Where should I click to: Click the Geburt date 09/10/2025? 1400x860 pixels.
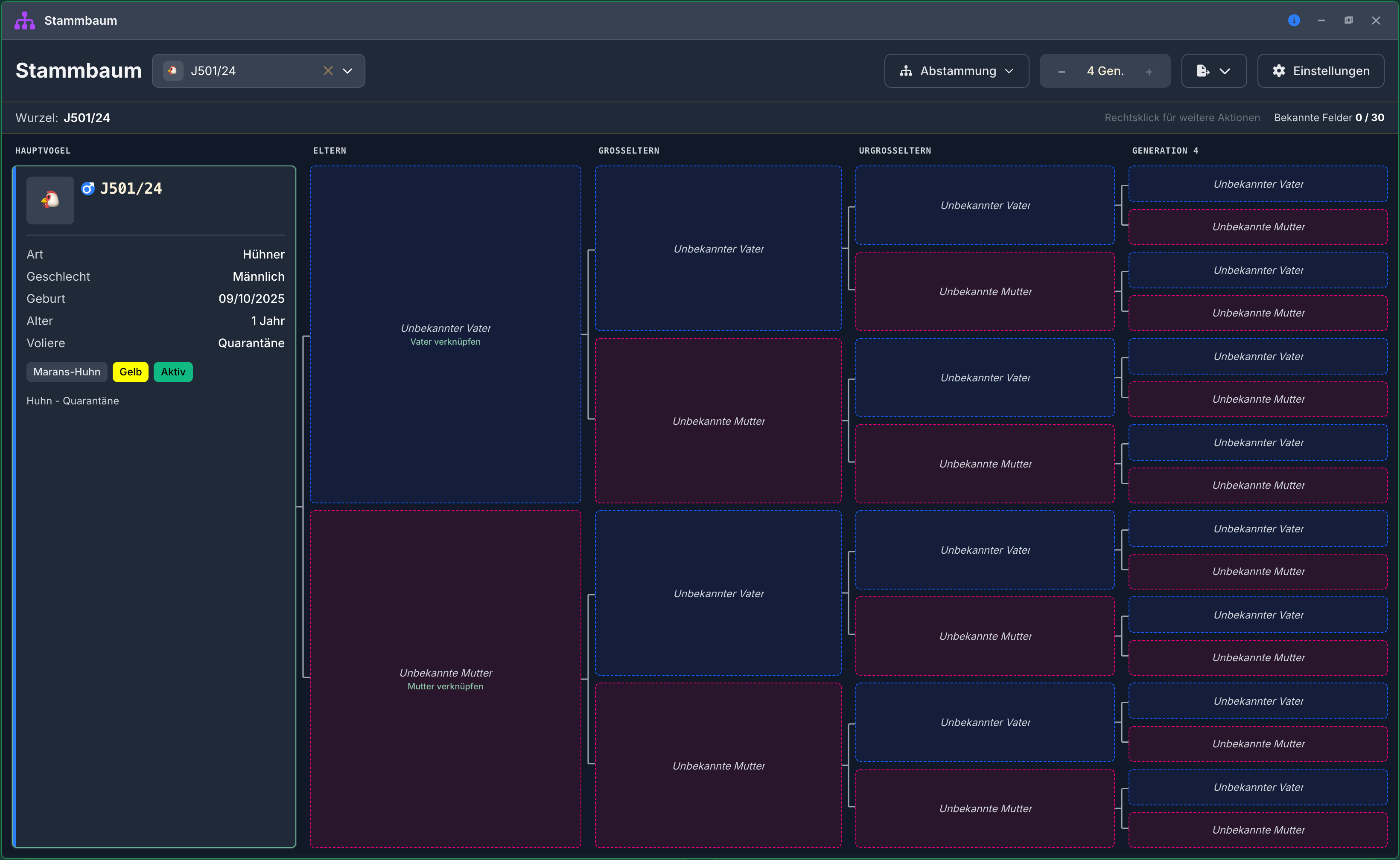[251, 299]
